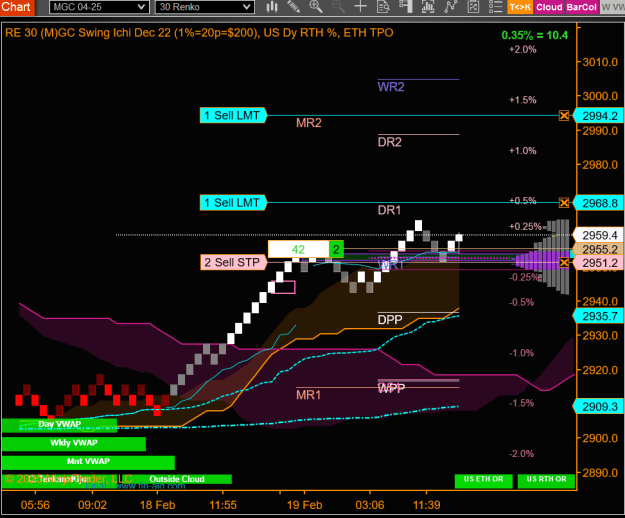Toggle the T<>K button

(x=520, y=7)
